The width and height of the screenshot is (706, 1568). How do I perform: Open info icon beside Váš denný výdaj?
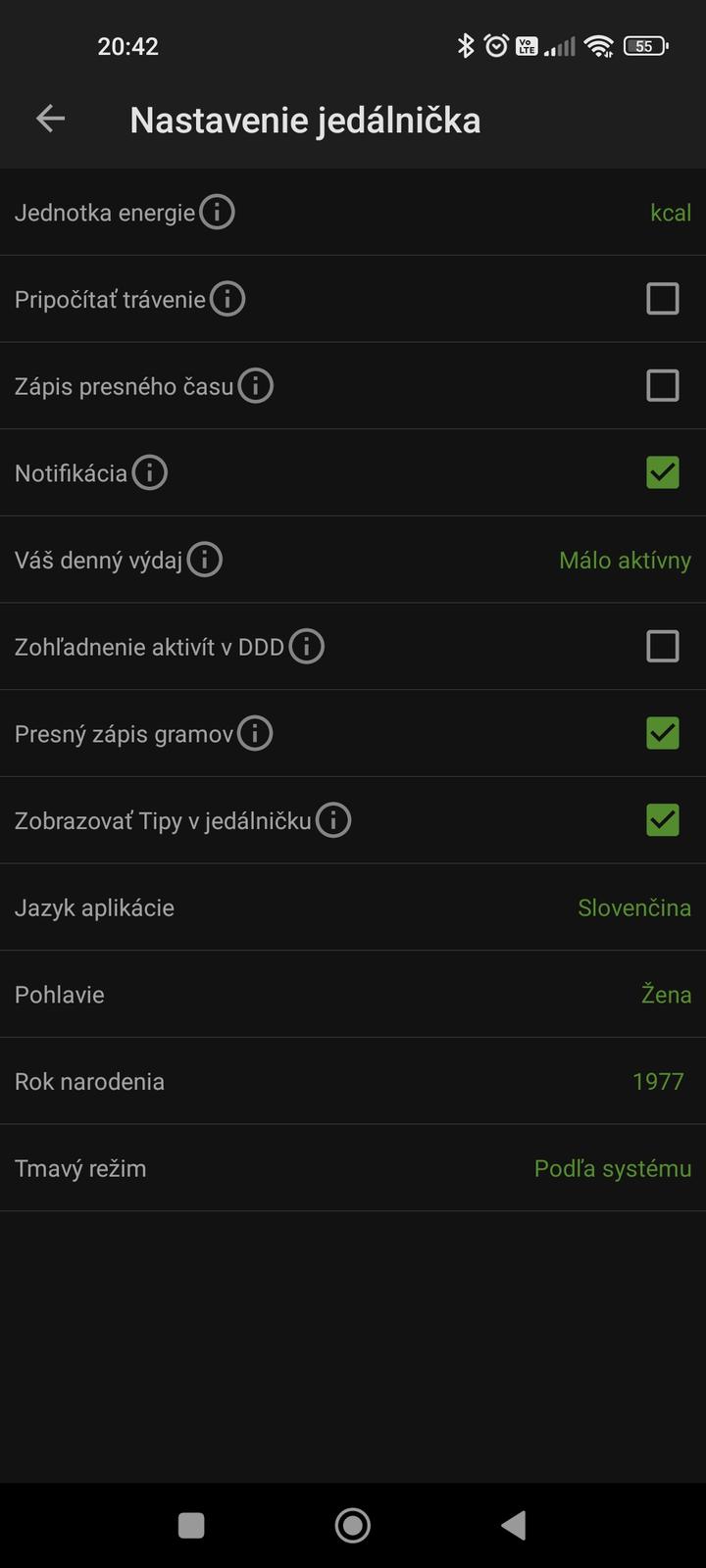[205, 560]
